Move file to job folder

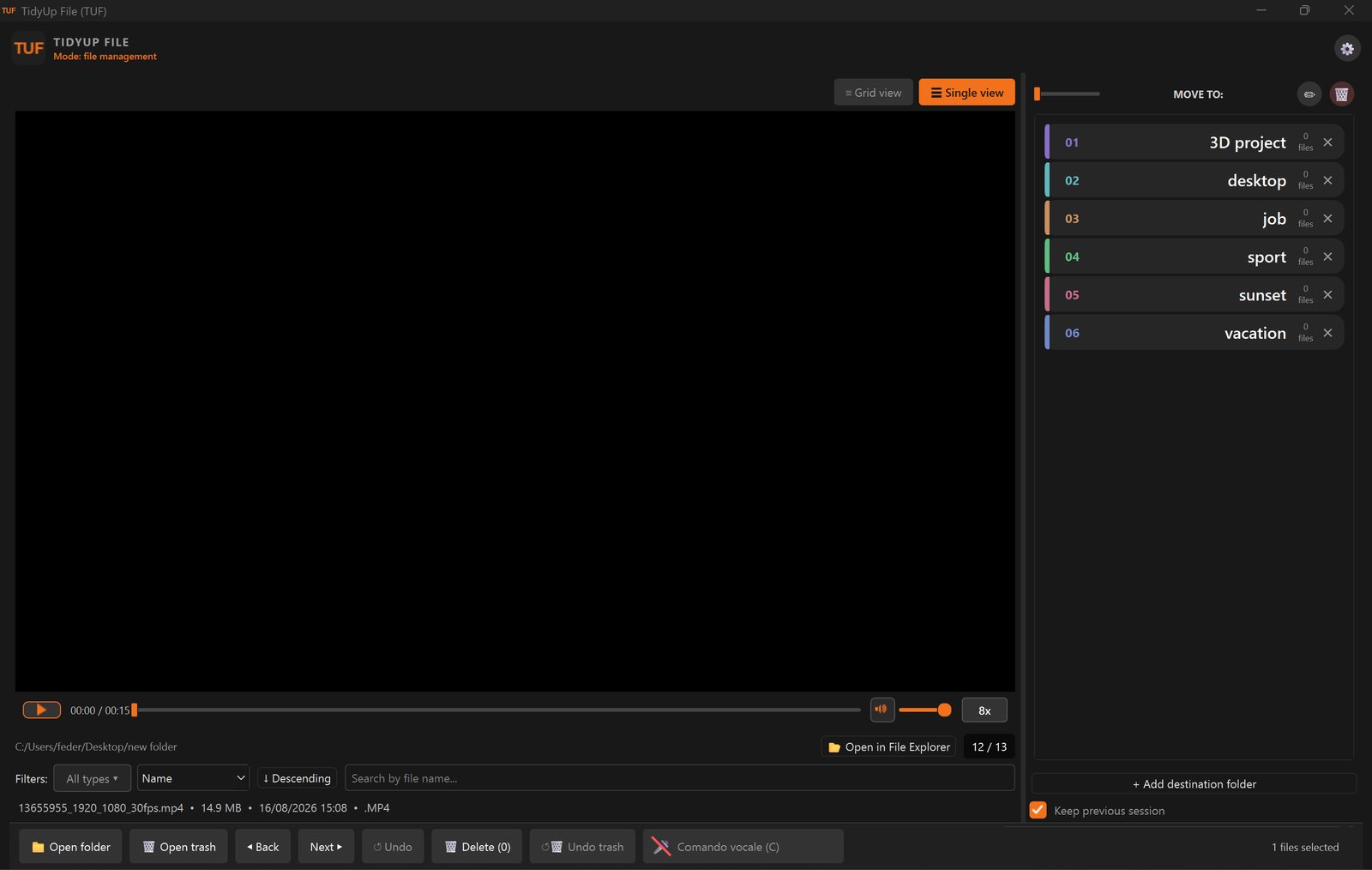point(1194,219)
